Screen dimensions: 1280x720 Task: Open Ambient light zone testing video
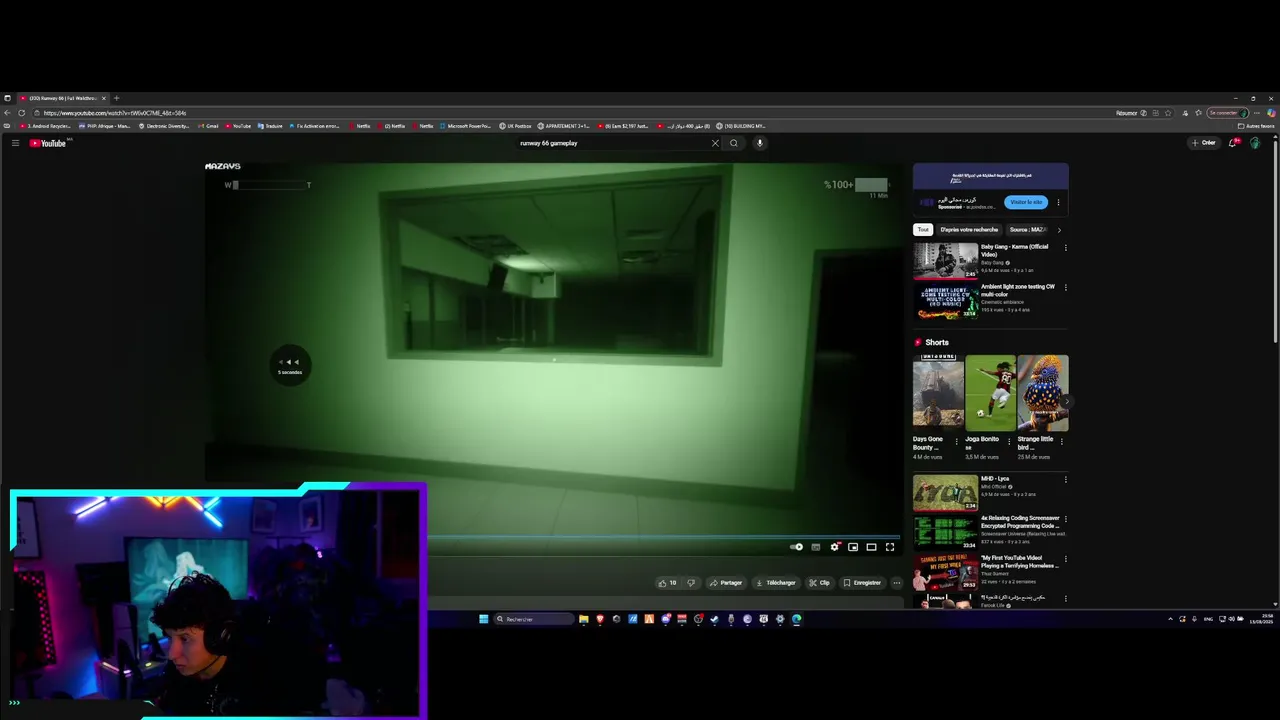pos(945,301)
